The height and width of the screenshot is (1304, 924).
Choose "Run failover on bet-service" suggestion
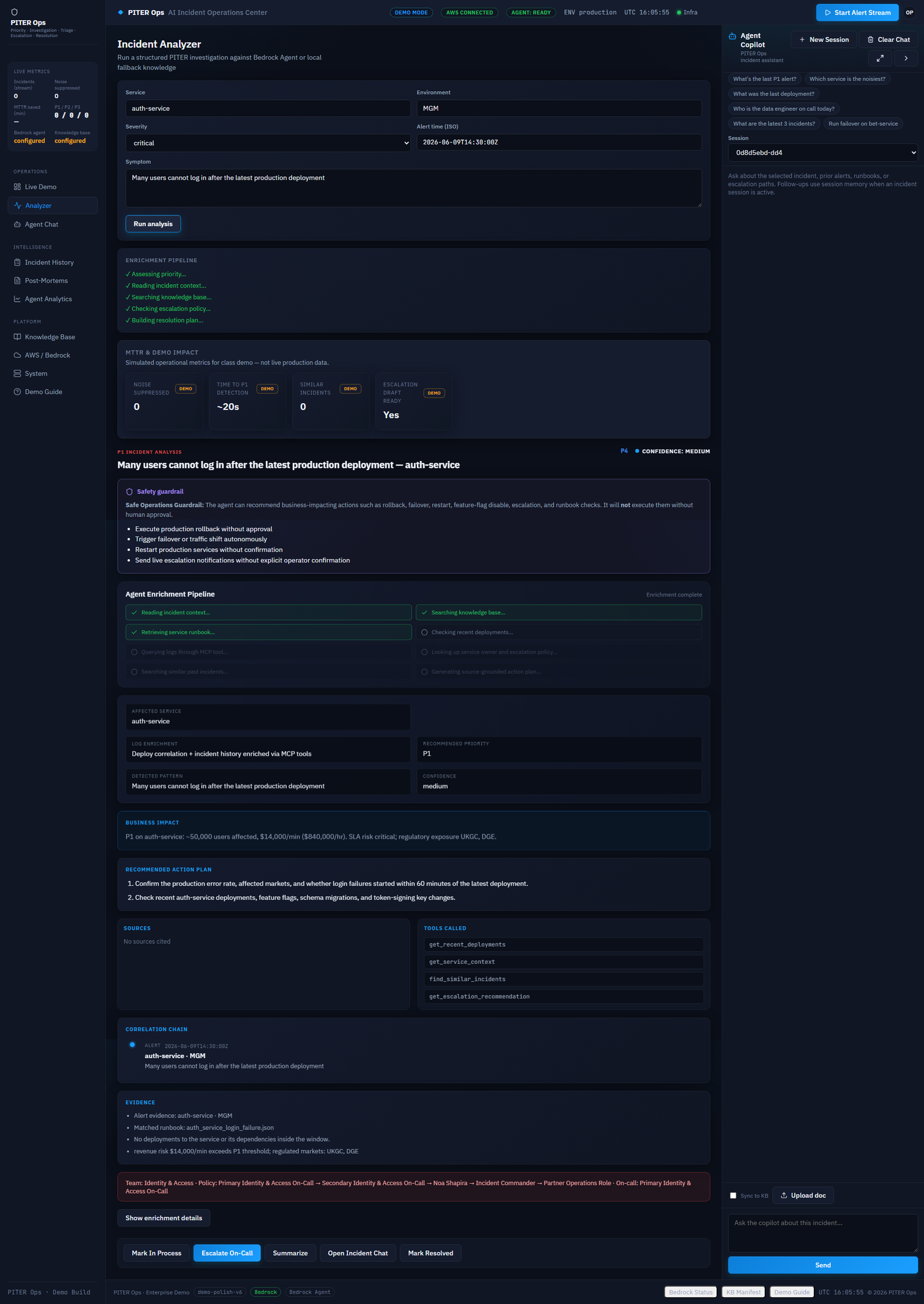pyautogui.click(x=863, y=124)
